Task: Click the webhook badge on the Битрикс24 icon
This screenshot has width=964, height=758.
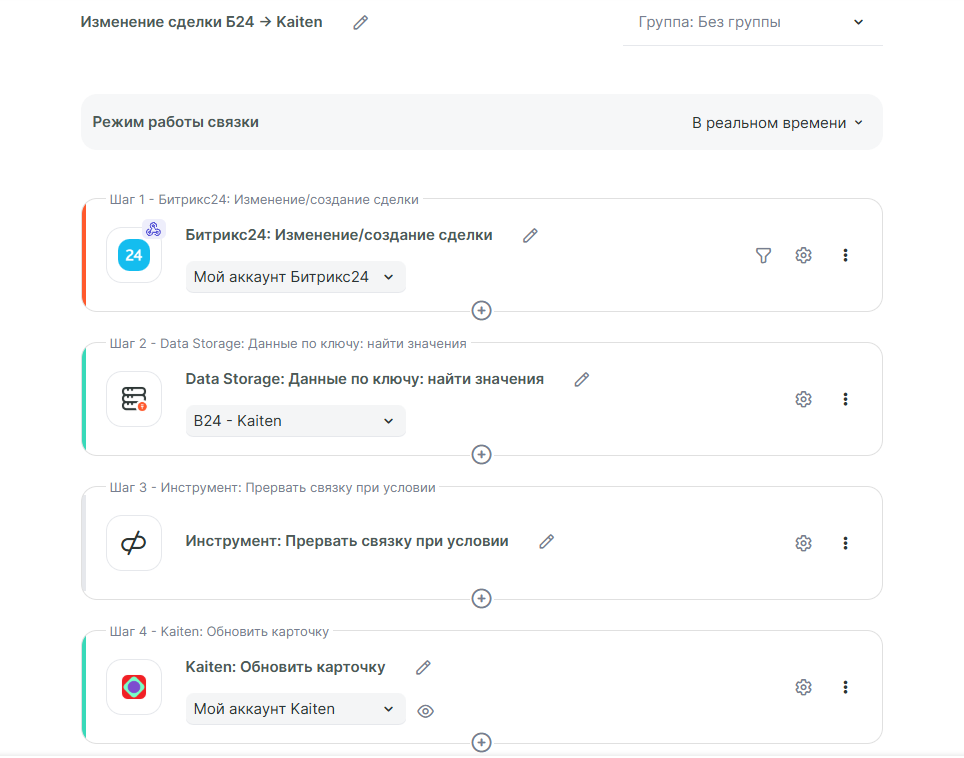Action: pos(153,229)
